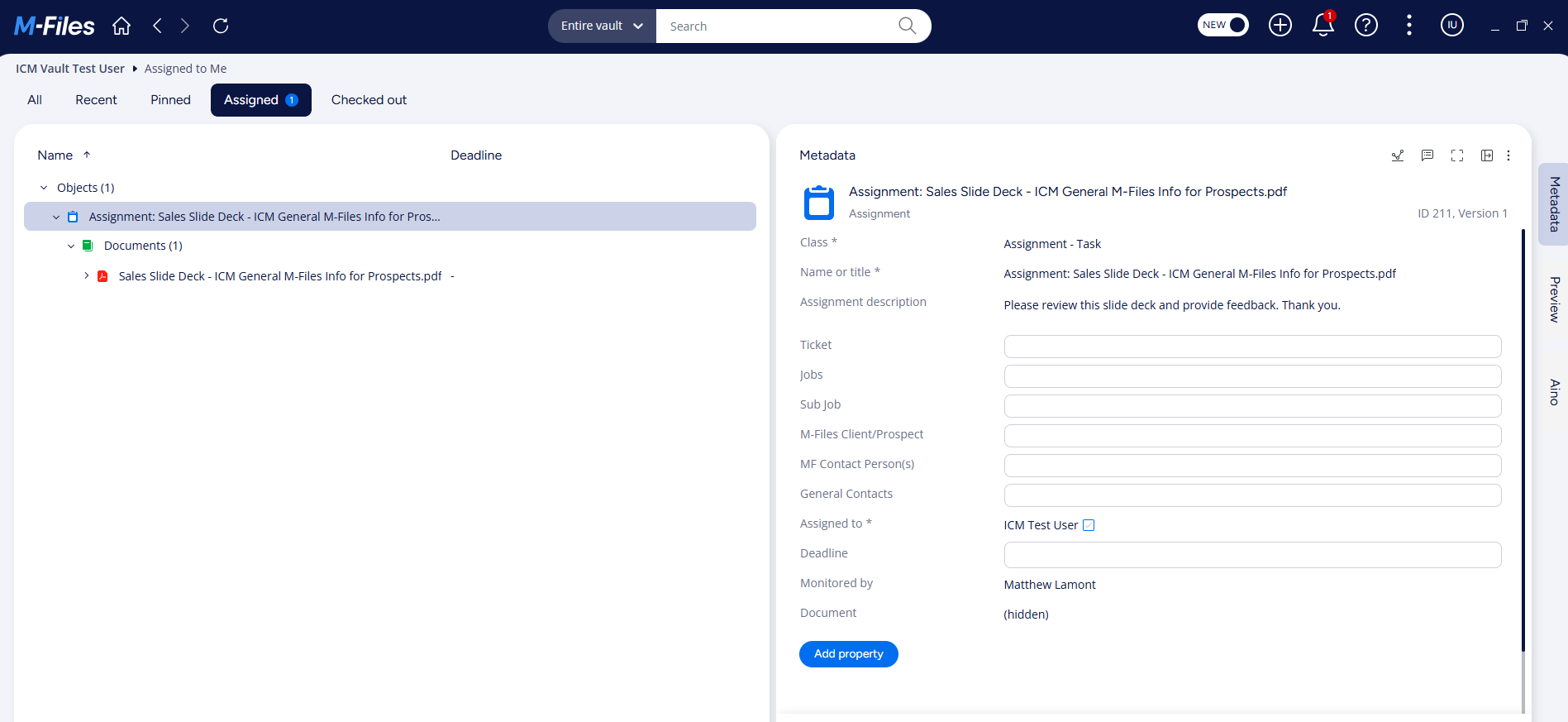1568x722 pixels.
Task: Open ICM Vault Test User breadcrumb
Action: pos(70,69)
